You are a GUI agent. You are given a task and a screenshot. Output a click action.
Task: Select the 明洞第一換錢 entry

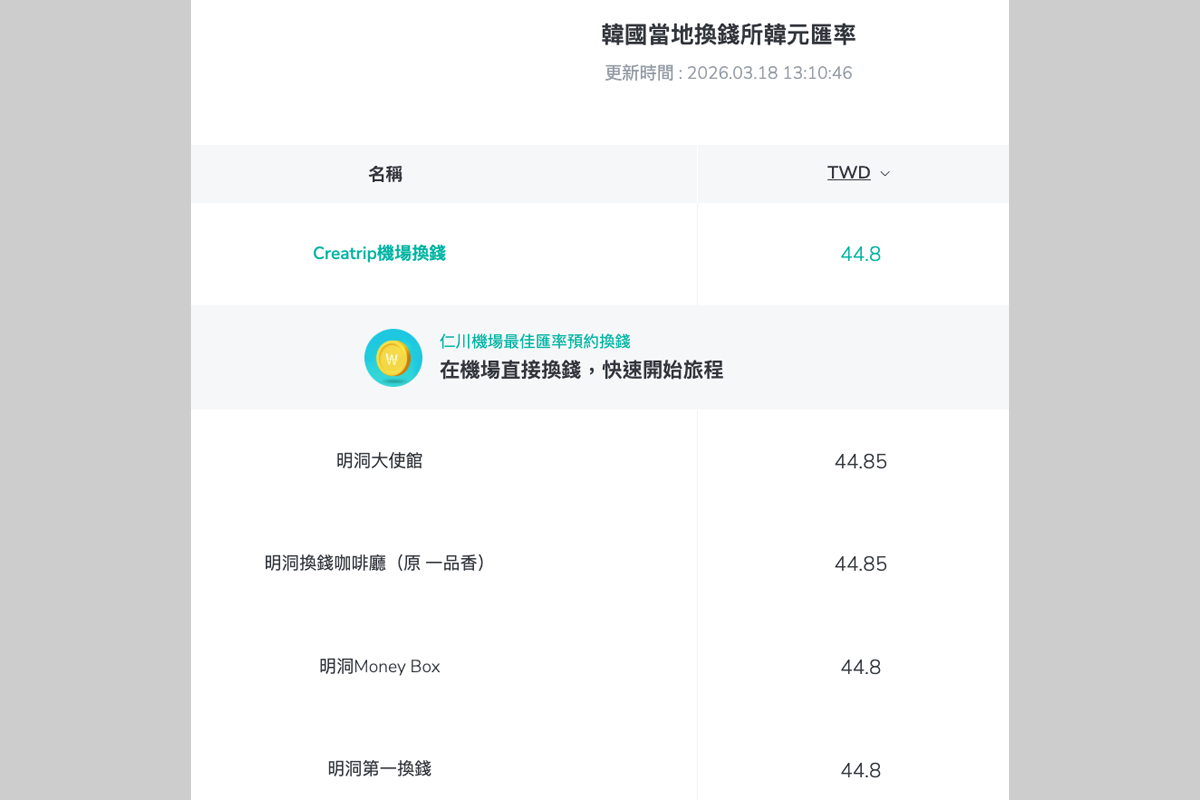pyautogui.click(x=379, y=769)
